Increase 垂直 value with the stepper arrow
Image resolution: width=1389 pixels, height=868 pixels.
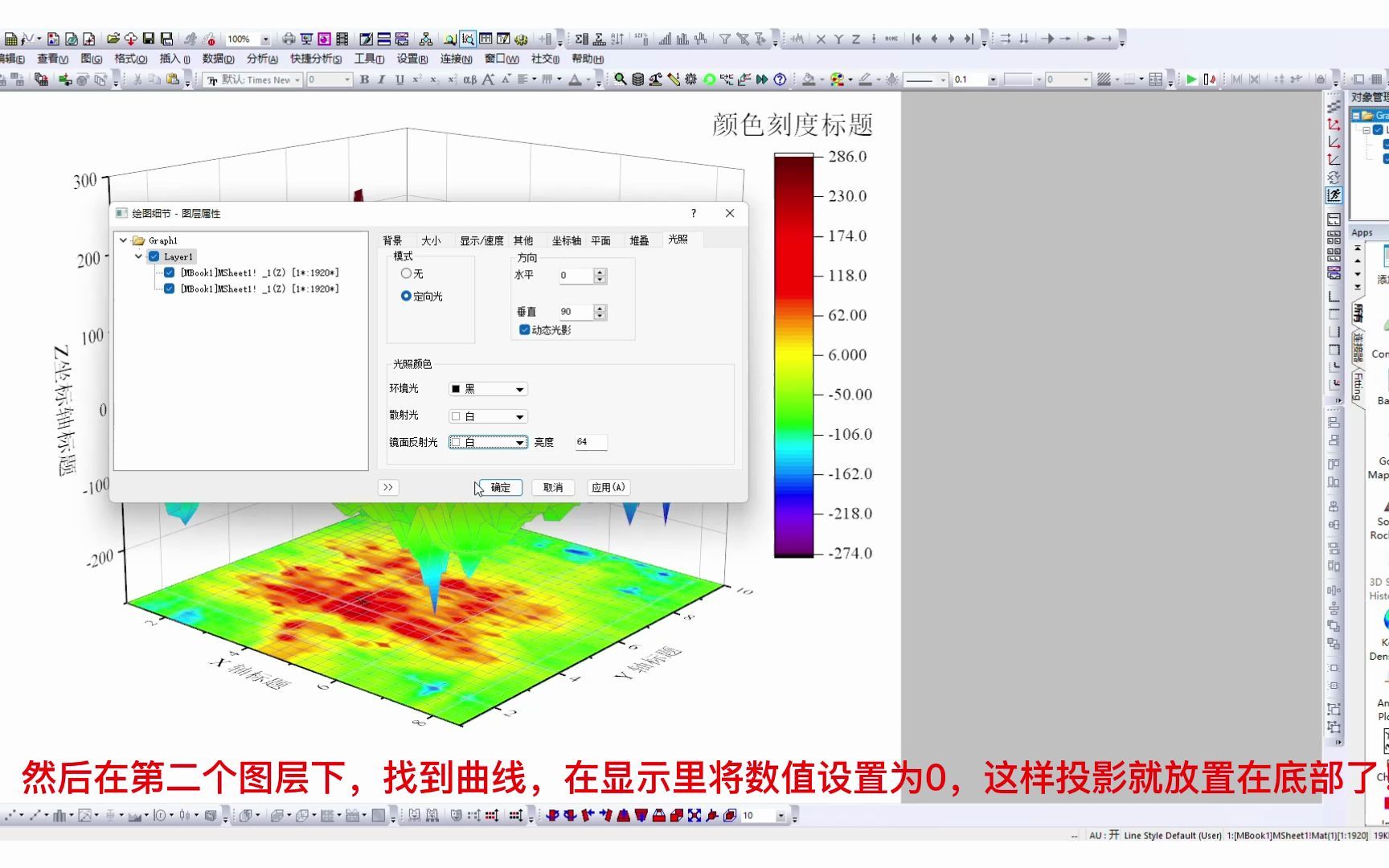[x=600, y=308]
